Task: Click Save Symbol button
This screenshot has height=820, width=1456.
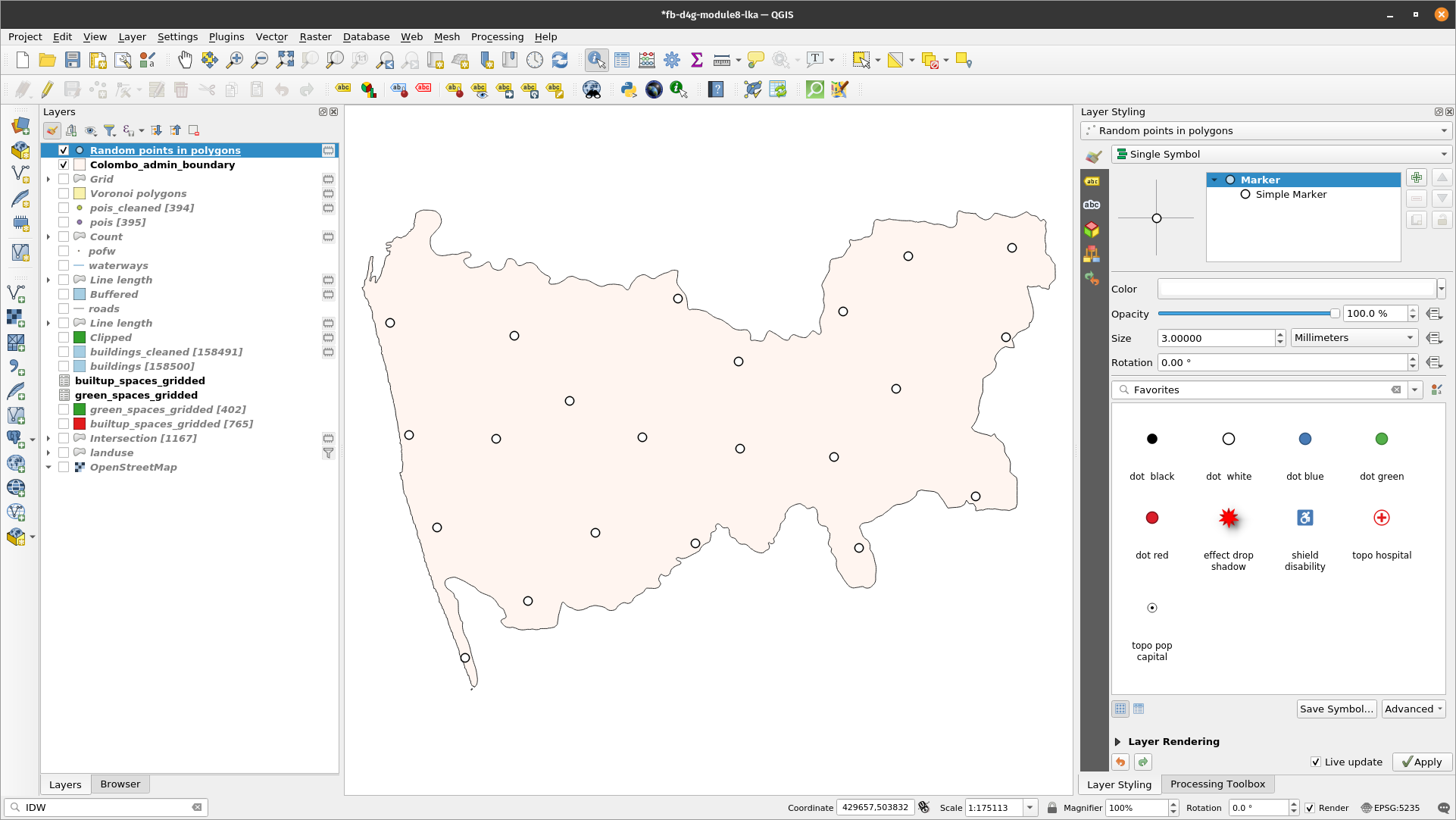Action: 1337,709
